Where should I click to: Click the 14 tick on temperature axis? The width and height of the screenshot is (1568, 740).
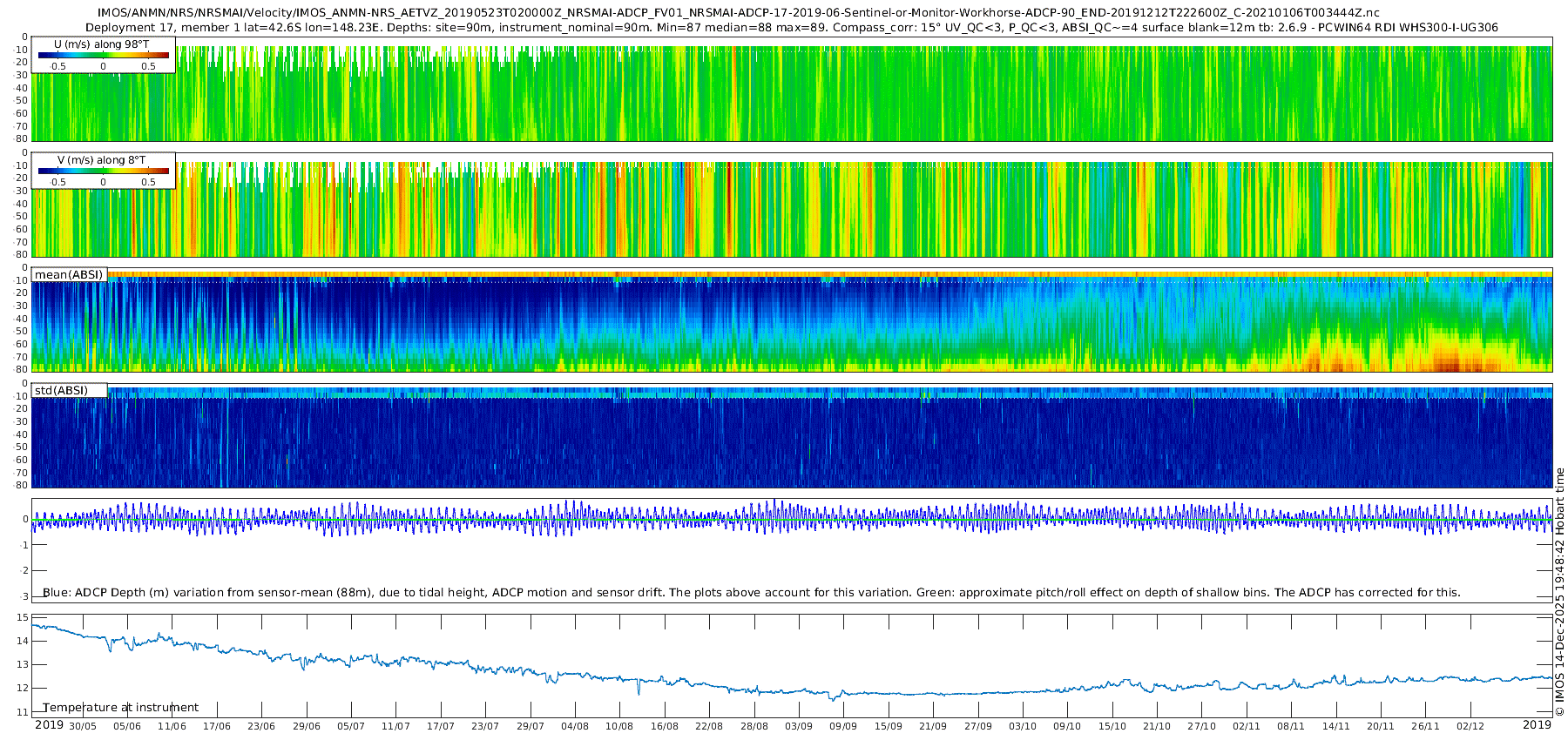24,641
